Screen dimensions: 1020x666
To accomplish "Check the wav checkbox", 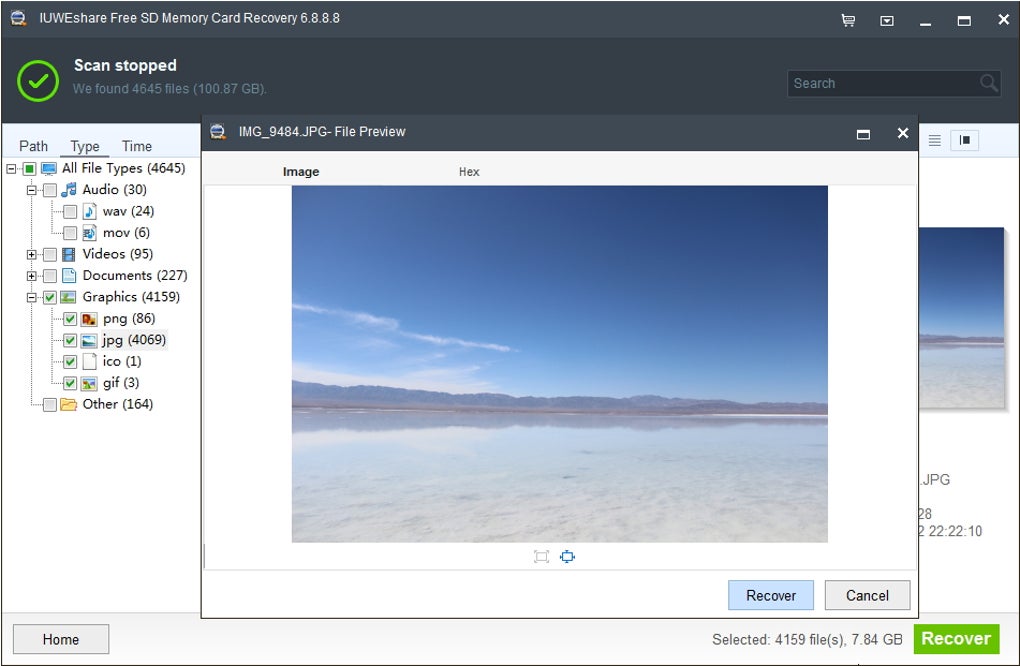I will 70,212.
